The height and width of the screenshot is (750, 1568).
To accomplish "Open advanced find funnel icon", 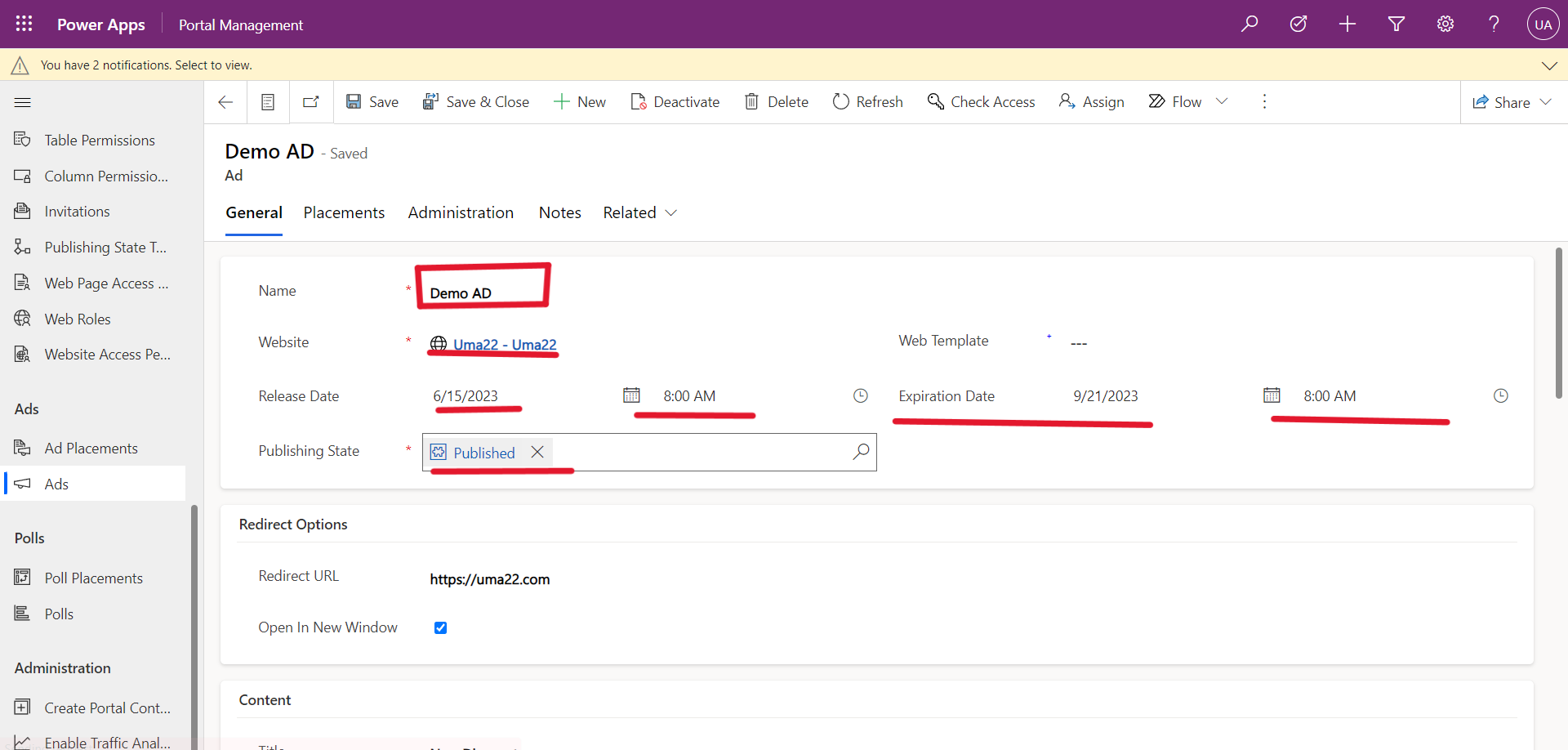I will tap(1396, 24).
